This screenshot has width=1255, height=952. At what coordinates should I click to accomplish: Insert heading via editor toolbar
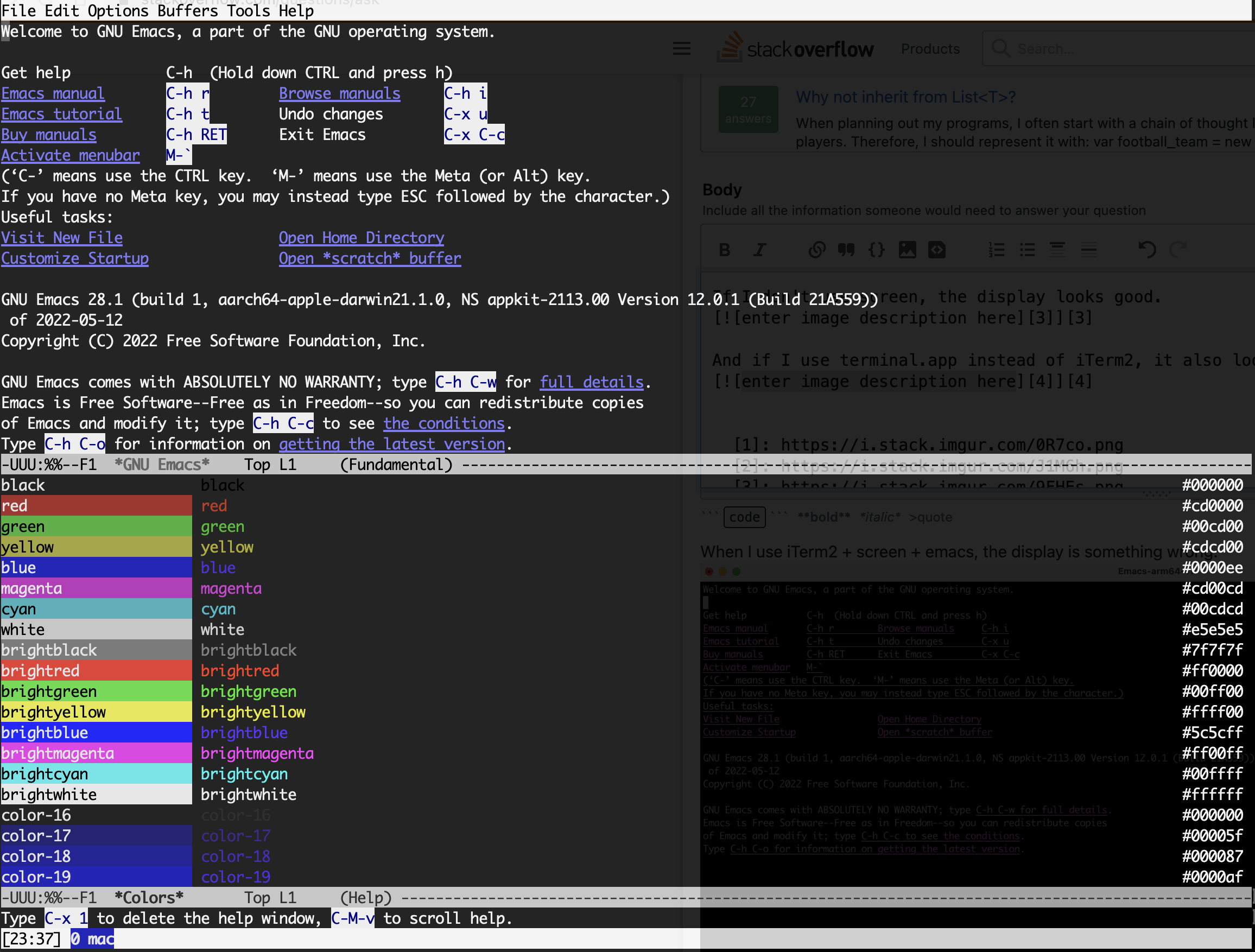pos(1057,250)
